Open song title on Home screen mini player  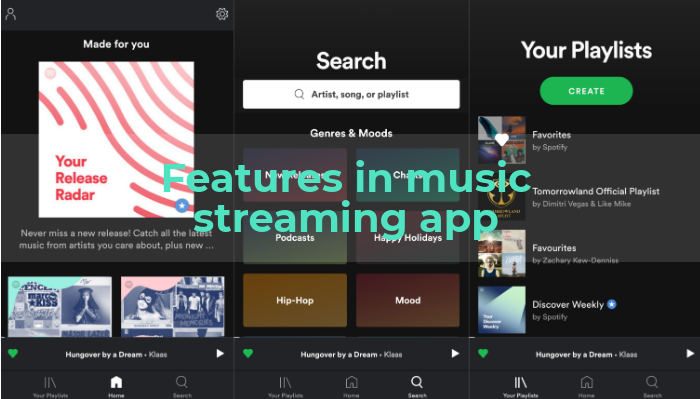[x=116, y=354]
